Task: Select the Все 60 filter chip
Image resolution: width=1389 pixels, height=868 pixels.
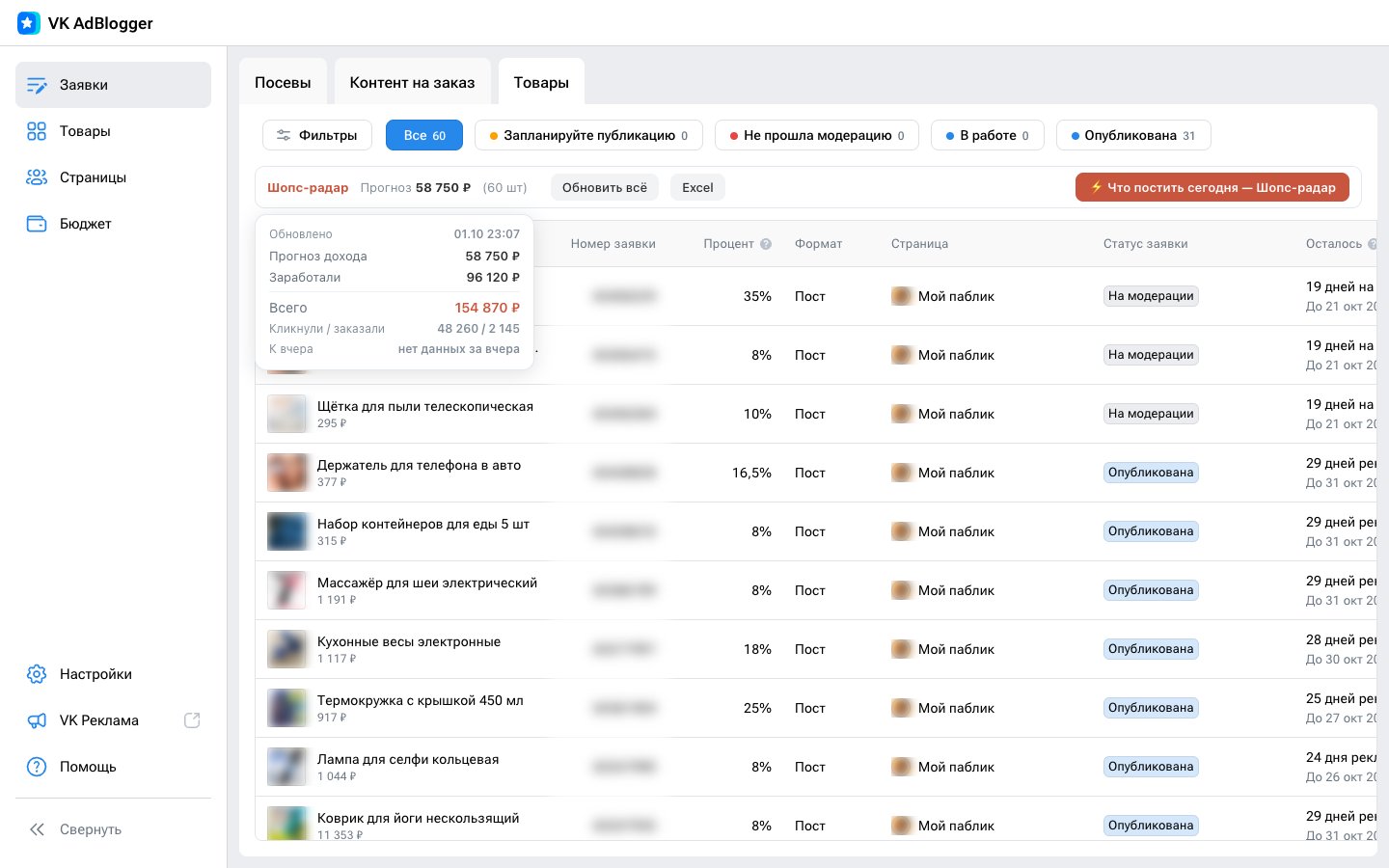Action: [x=424, y=135]
